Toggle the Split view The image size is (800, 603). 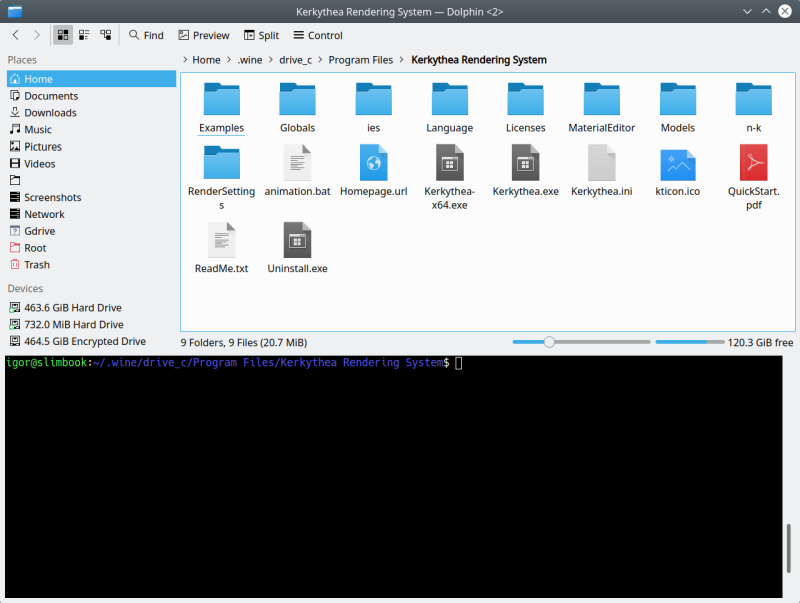[261, 34]
